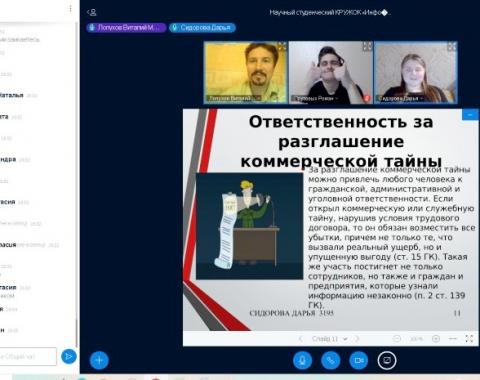Image resolution: width=480 pixels, height=380 pixels.
Task: Share your webcam with the camera button
Action: [359, 360]
